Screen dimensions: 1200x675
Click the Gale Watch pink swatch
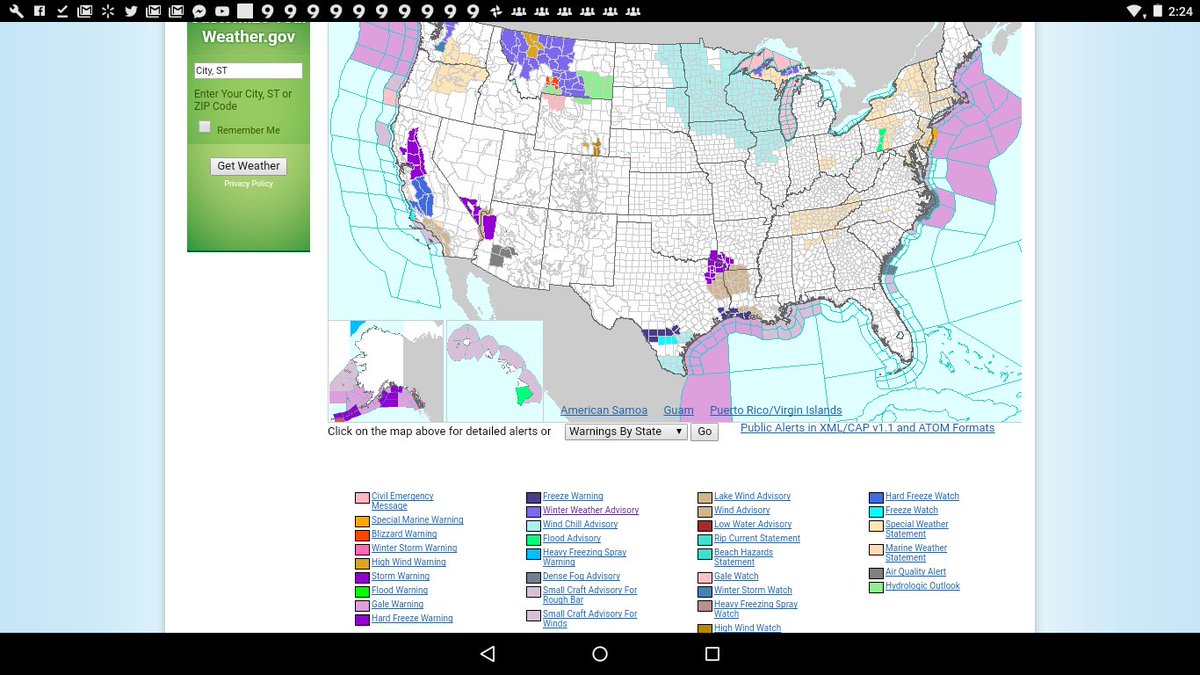tap(705, 578)
